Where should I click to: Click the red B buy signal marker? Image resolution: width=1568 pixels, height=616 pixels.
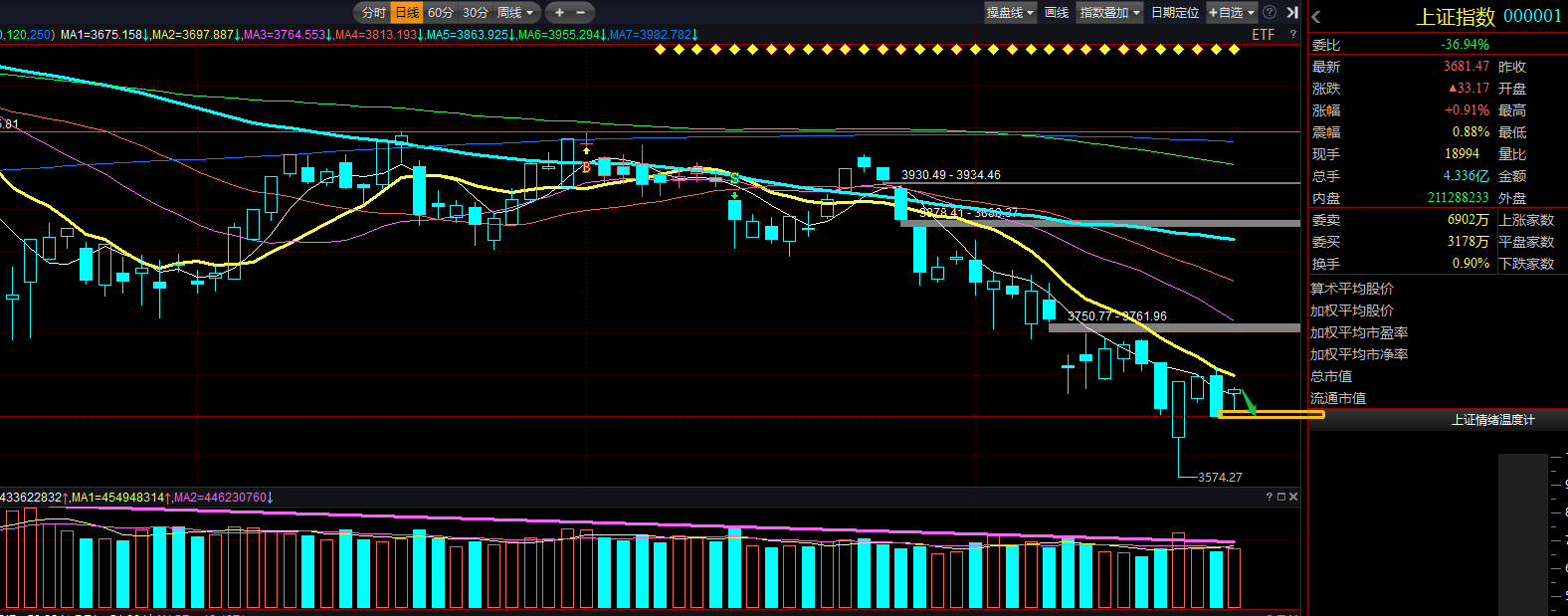[586, 168]
